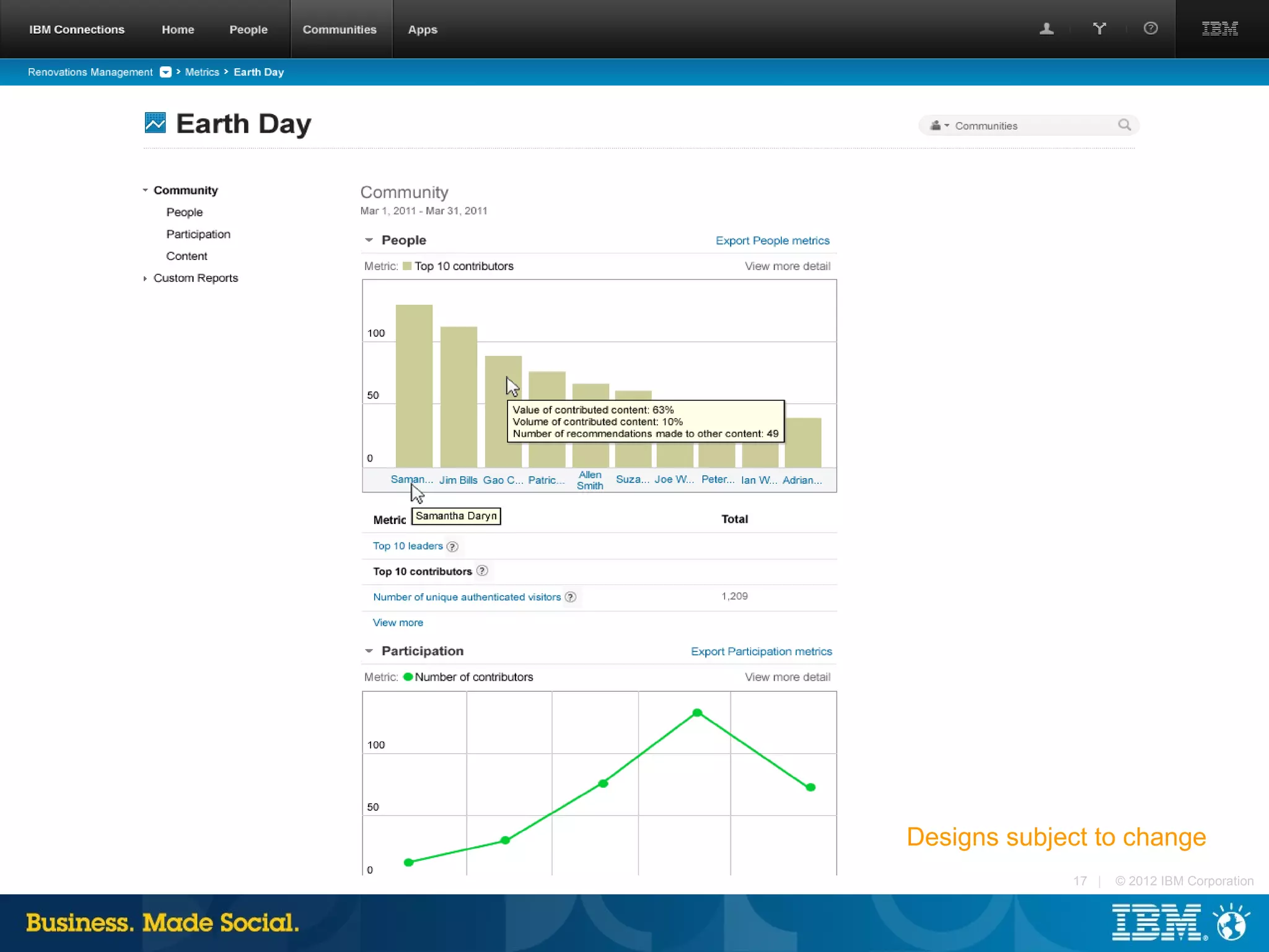The height and width of the screenshot is (952, 1269).
Task: Go to Renovations Management breadcrumb
Action: click(90, 72)
